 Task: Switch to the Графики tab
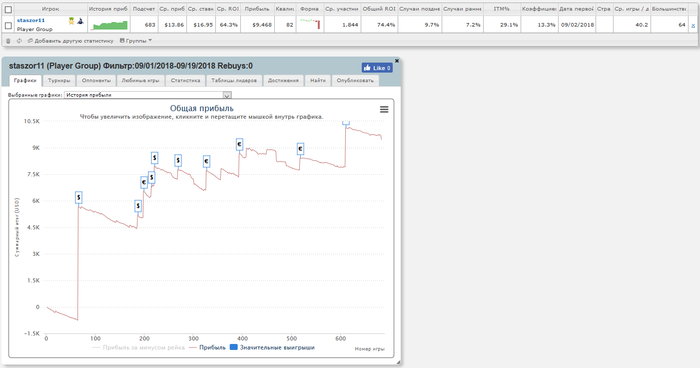pyautogui.click(x=25, y=80)
